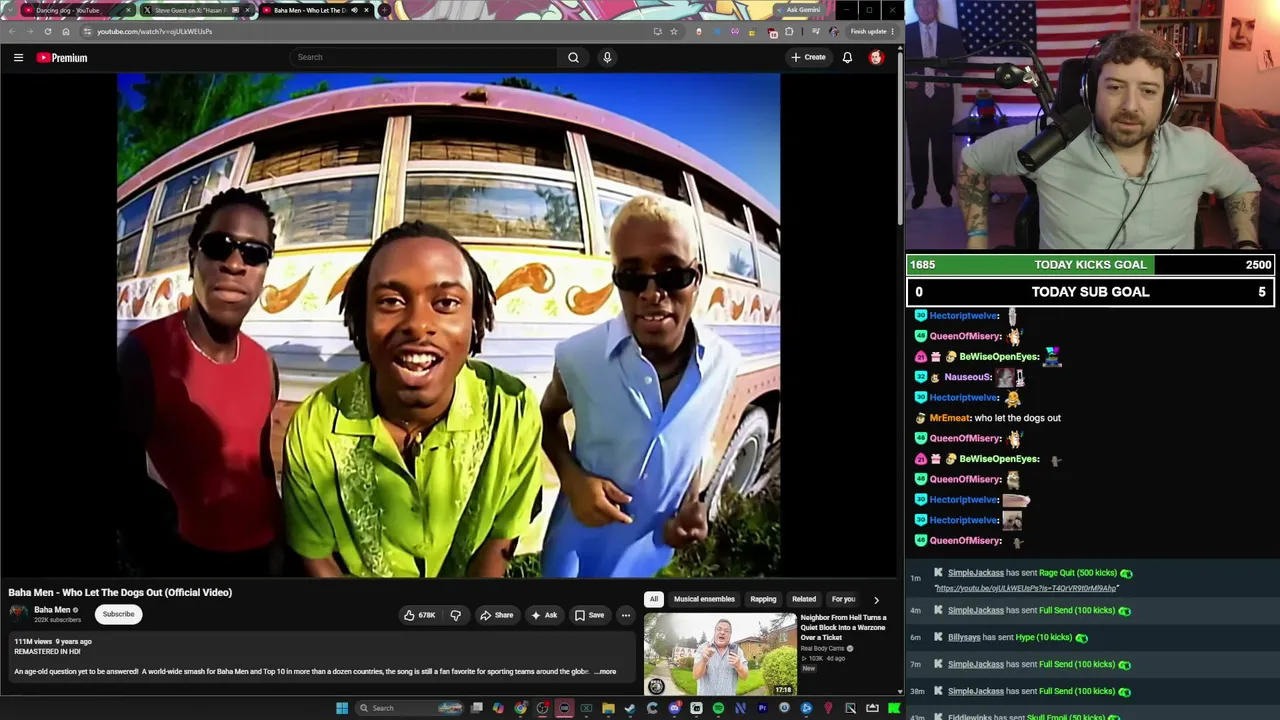Open the Baha Men channel avatar
The image size is (1280, 720).
(x=18, y=613)
